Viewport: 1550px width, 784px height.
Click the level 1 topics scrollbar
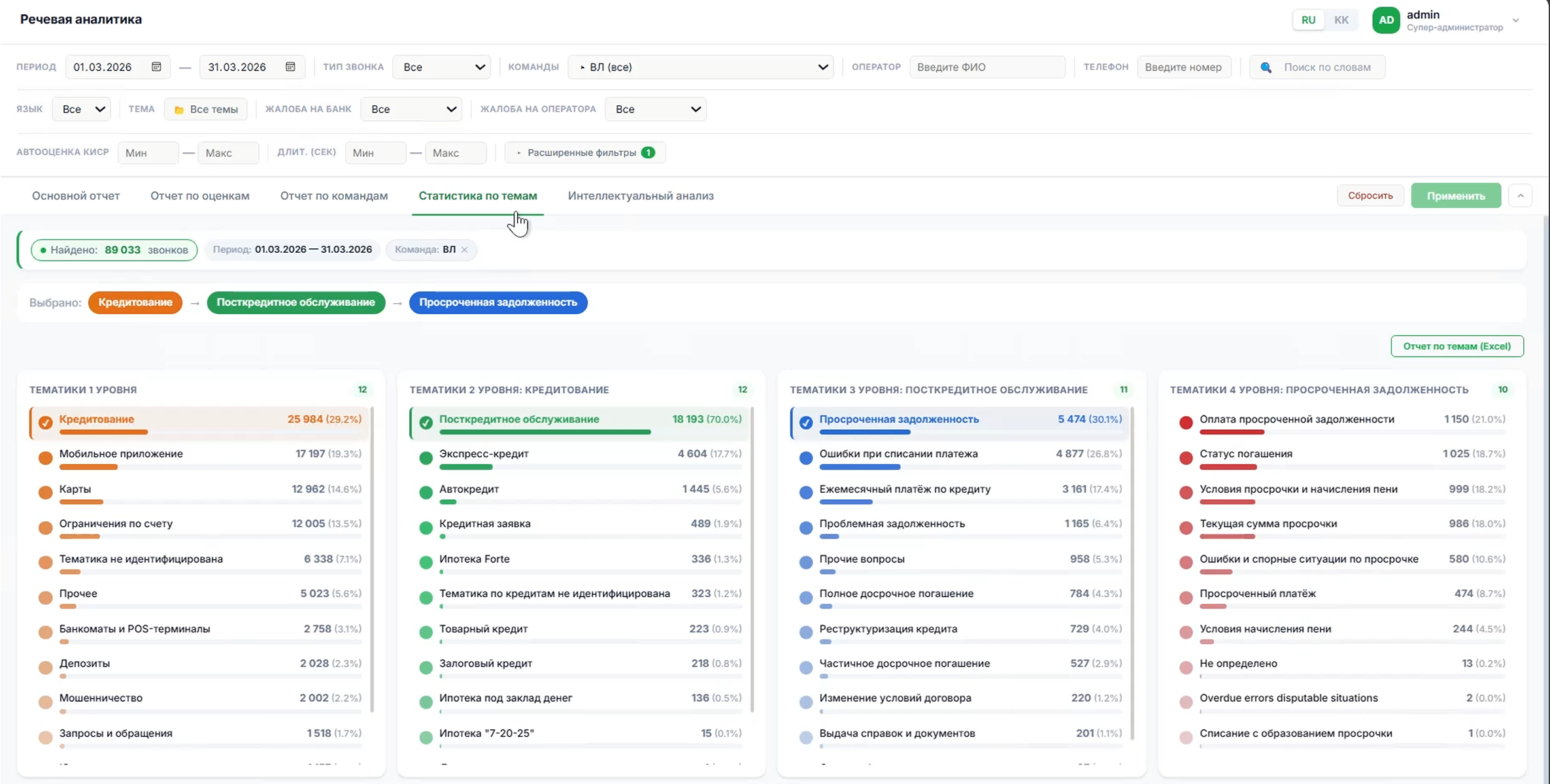(x=372, y=559)
